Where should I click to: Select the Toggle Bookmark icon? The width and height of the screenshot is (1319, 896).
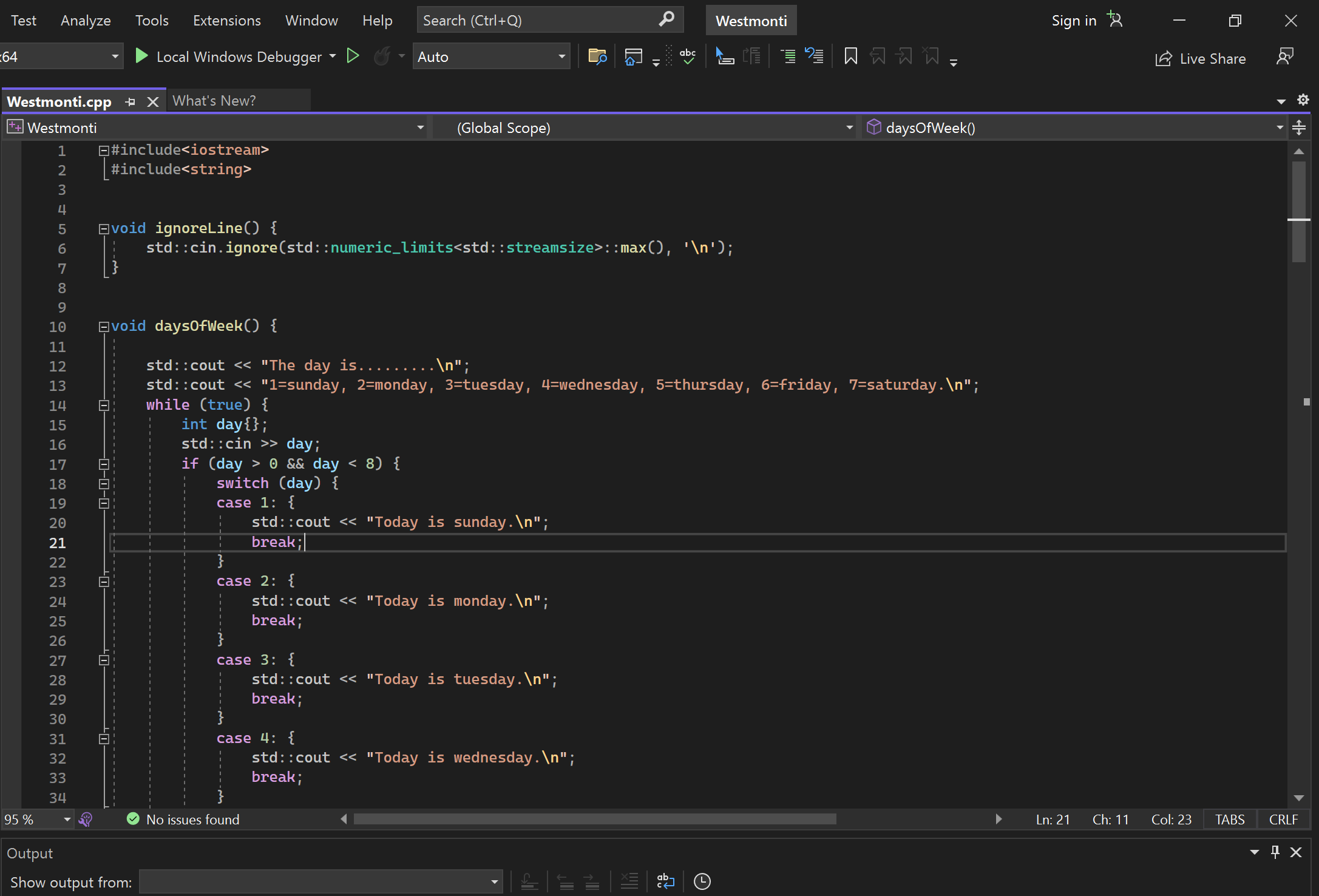tap(850, 56)
